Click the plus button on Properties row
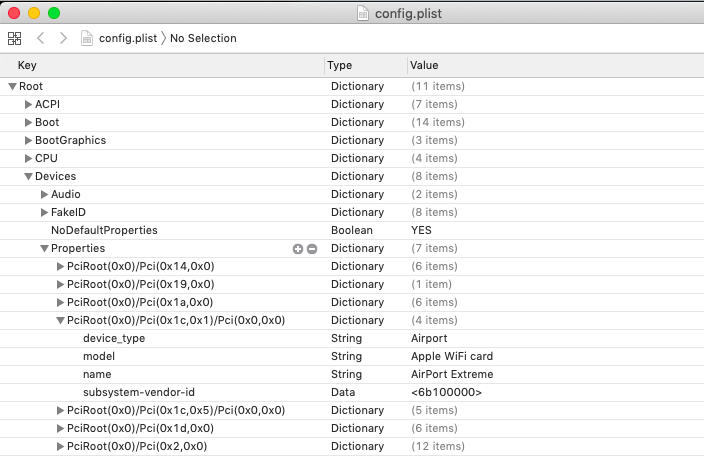704x457 pixels. click(298, 249)
